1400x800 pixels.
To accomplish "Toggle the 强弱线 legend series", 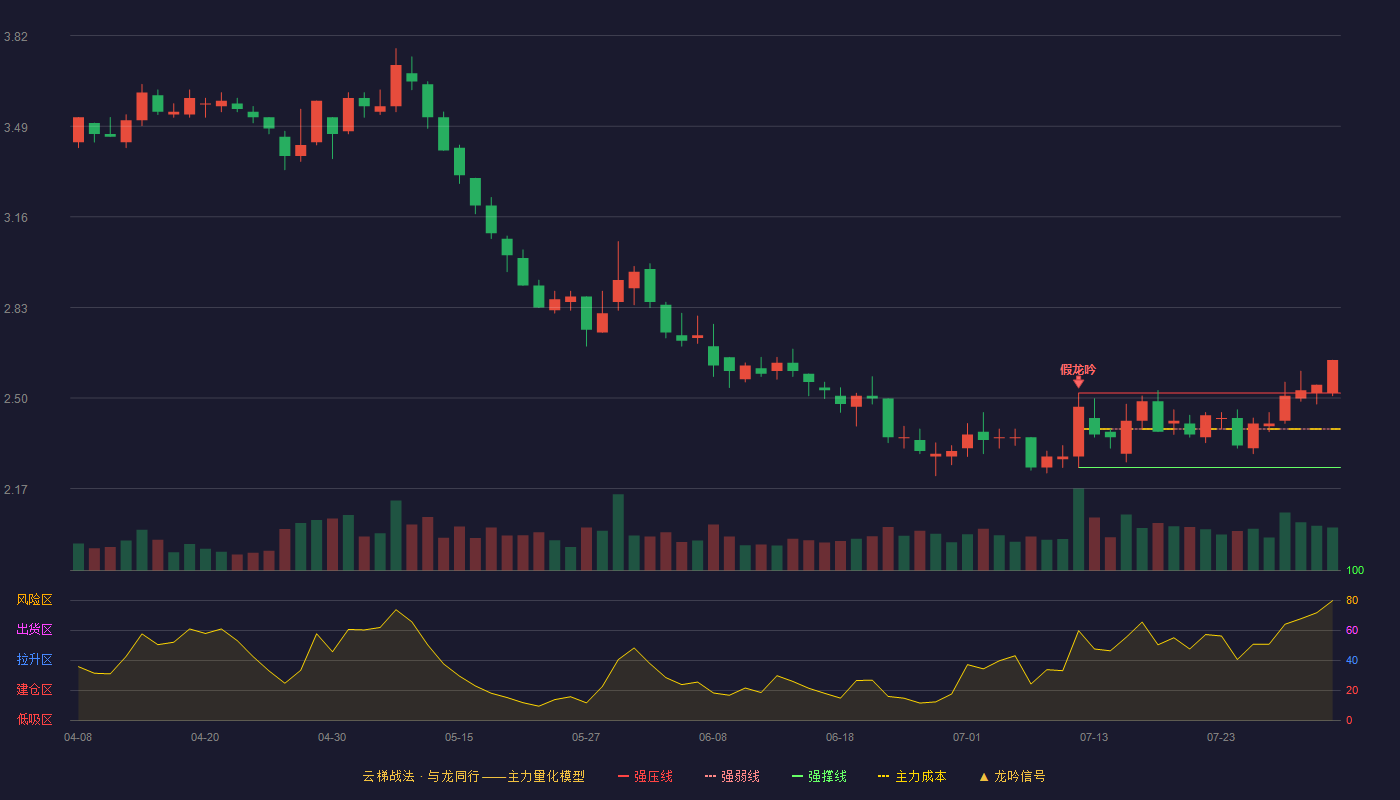I will point(732,776).
